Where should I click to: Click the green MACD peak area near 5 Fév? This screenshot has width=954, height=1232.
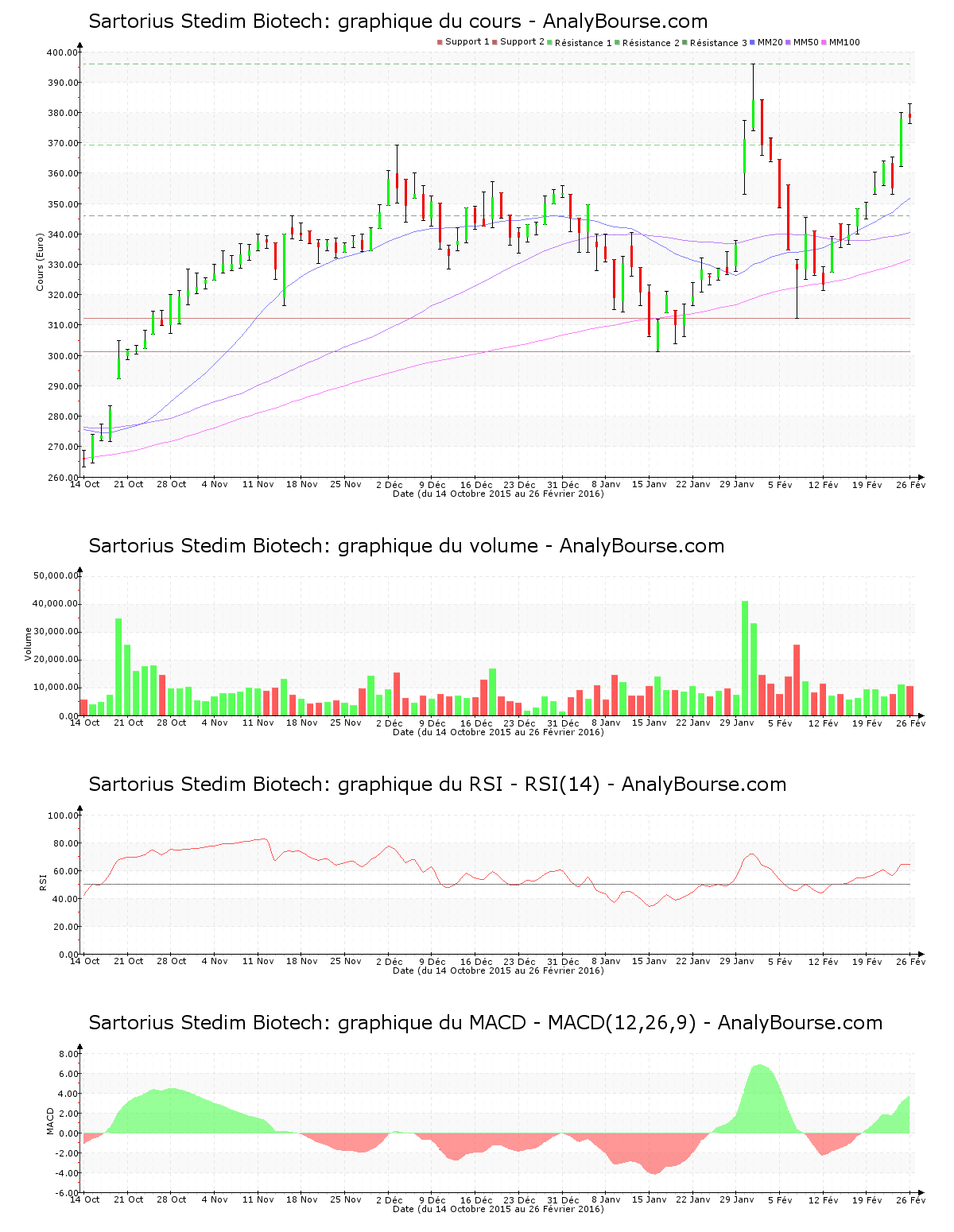[761, 1099]
